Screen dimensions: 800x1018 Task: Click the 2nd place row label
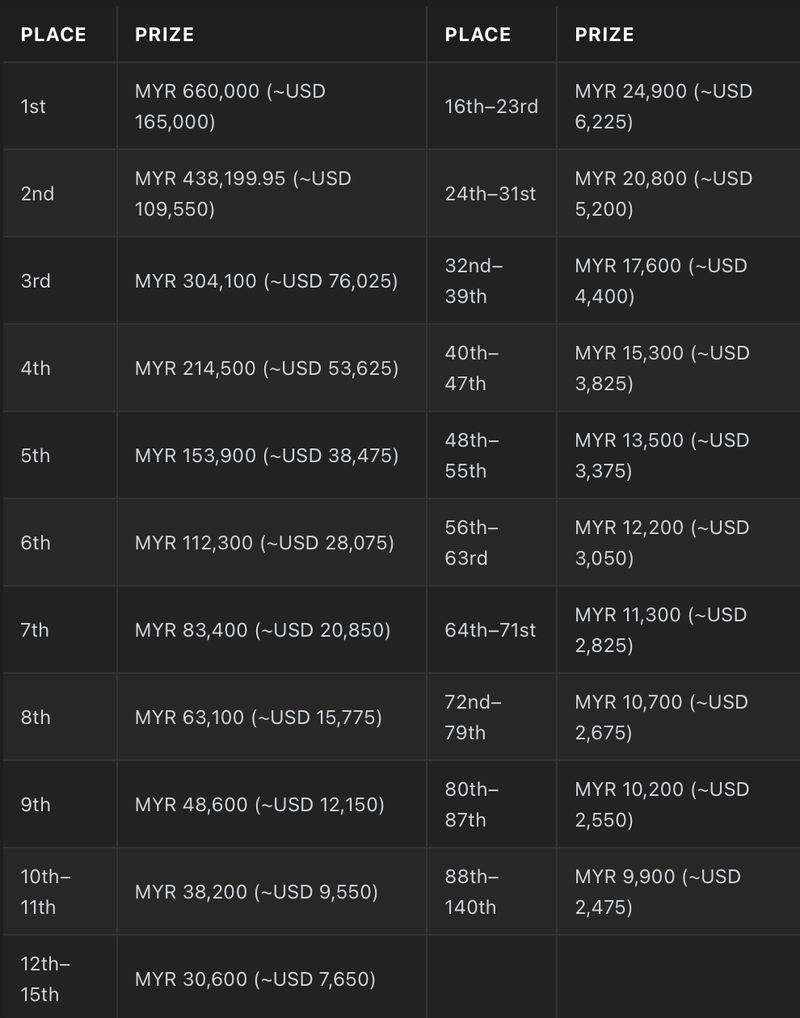(x=37, y=193)
